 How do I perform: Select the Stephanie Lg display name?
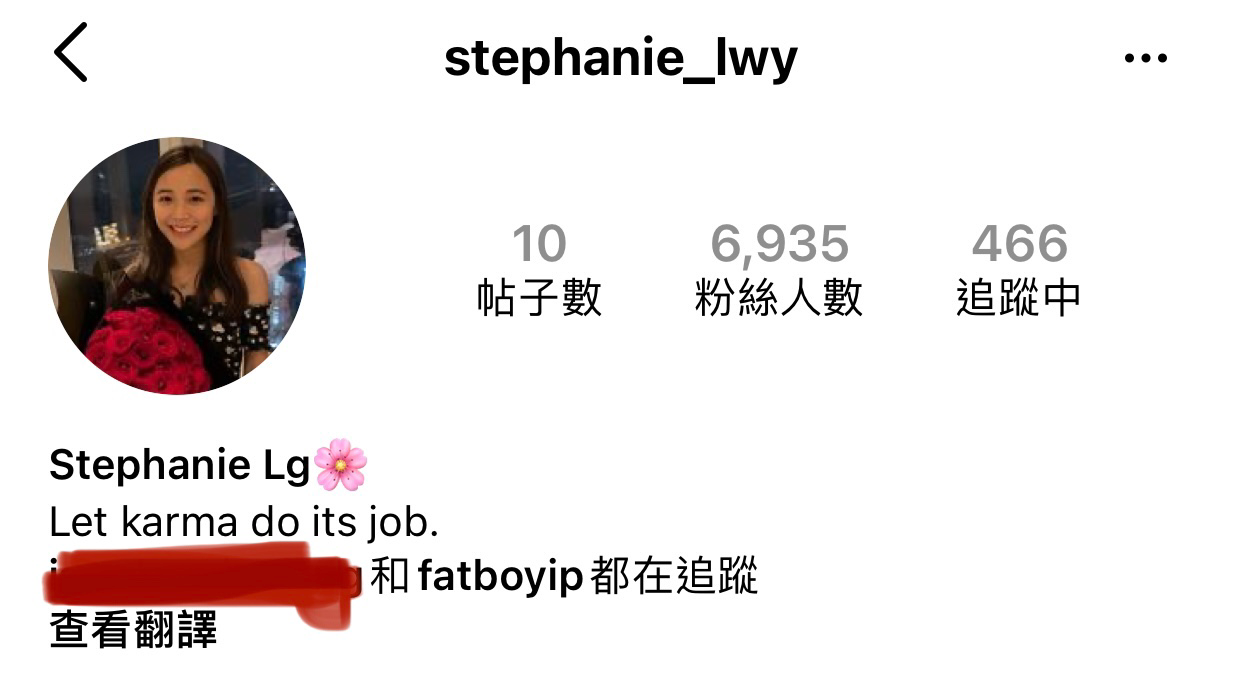pyautogui.click(x=180, y=466)
